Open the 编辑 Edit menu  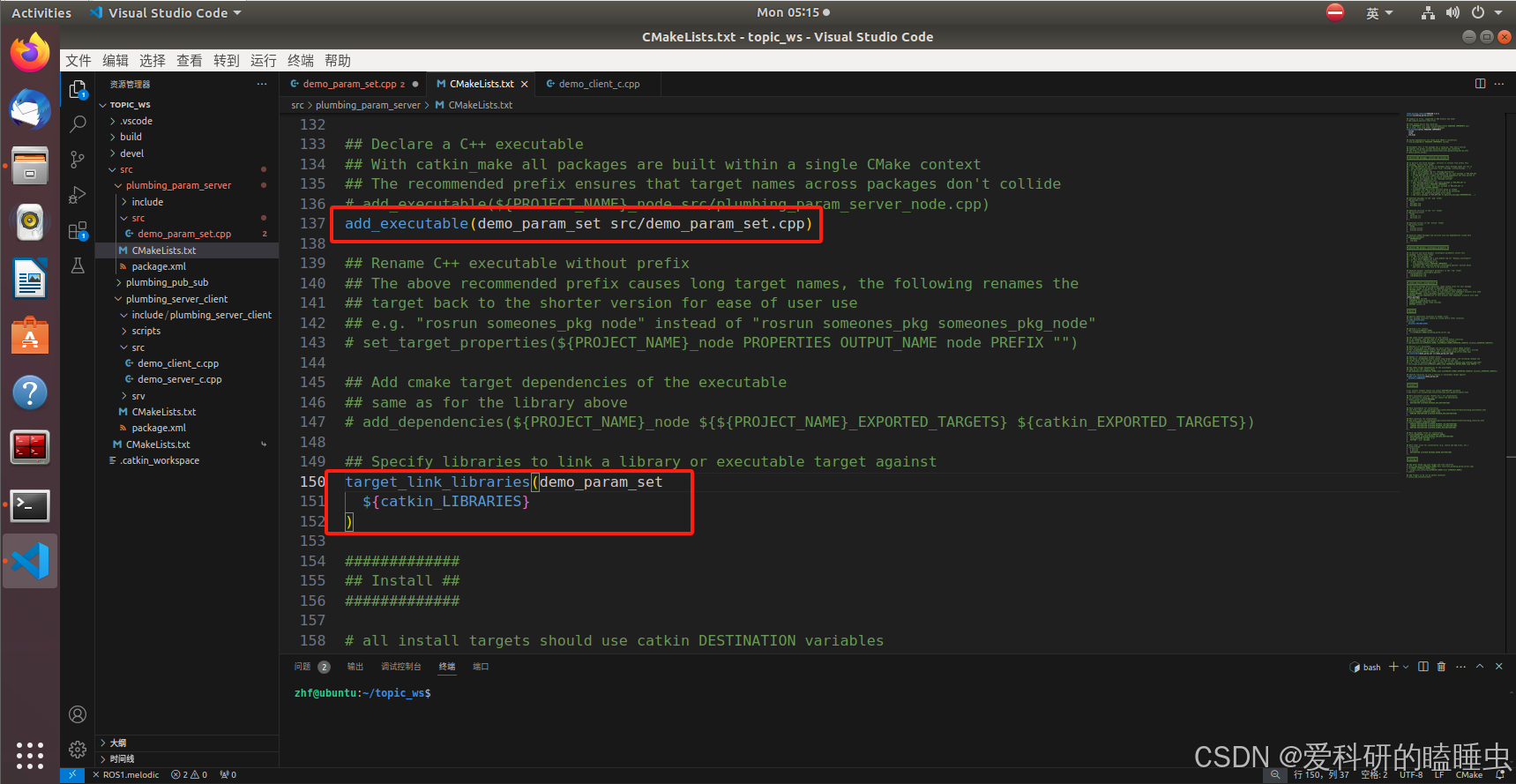pos(116,60)
